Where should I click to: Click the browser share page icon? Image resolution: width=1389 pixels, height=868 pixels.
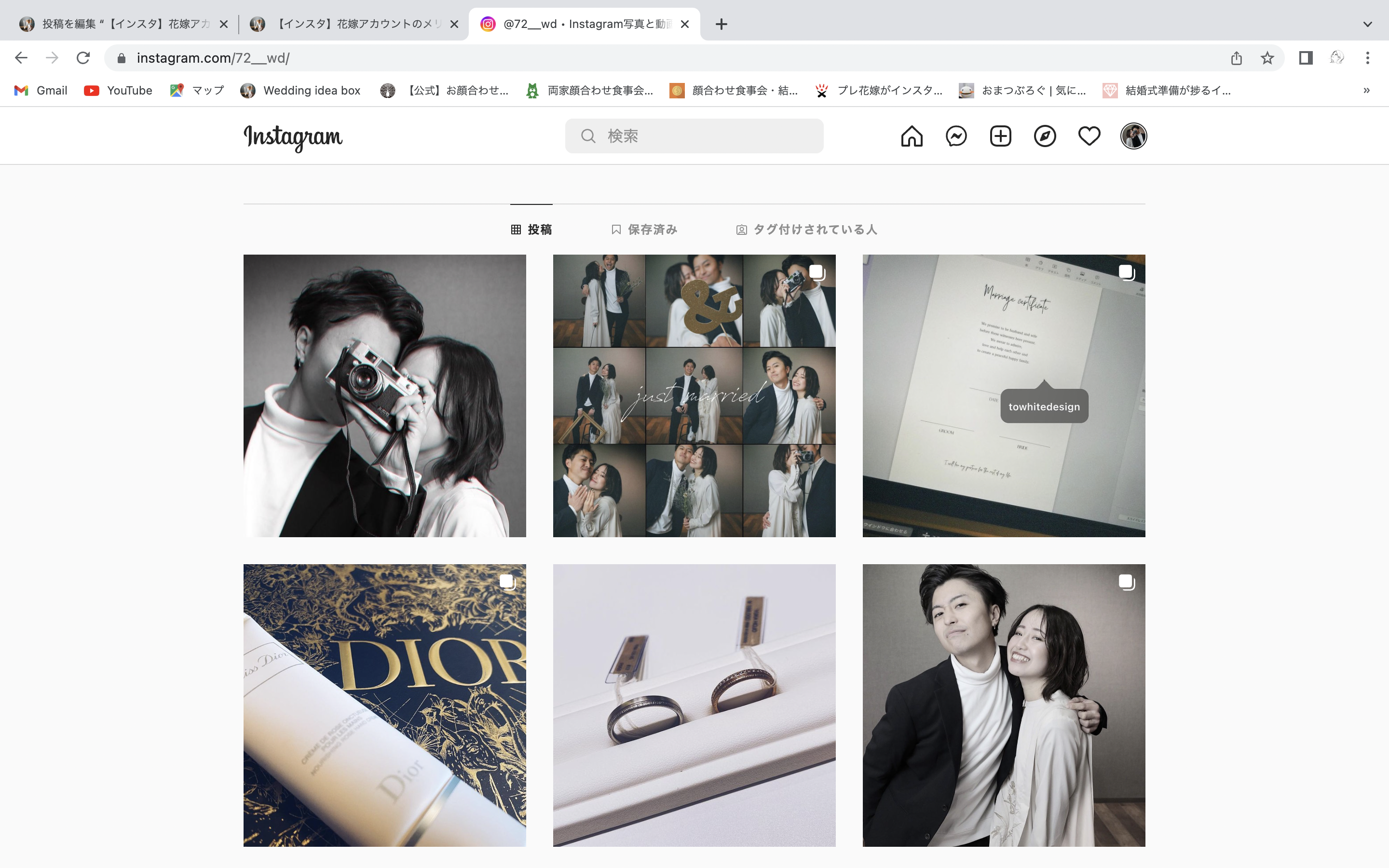pos(1236,58)
